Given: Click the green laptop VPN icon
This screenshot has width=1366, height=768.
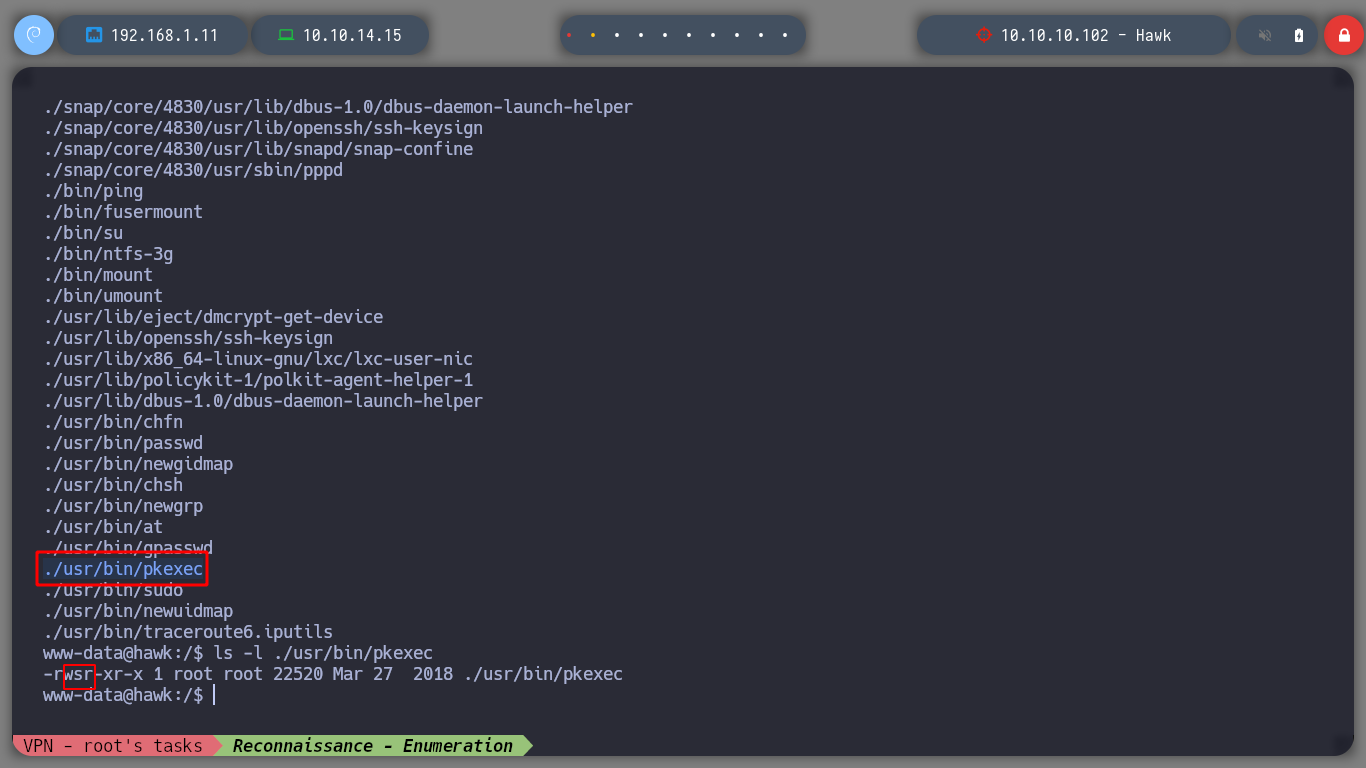Looking at the screenshot, I should point(286,35).
